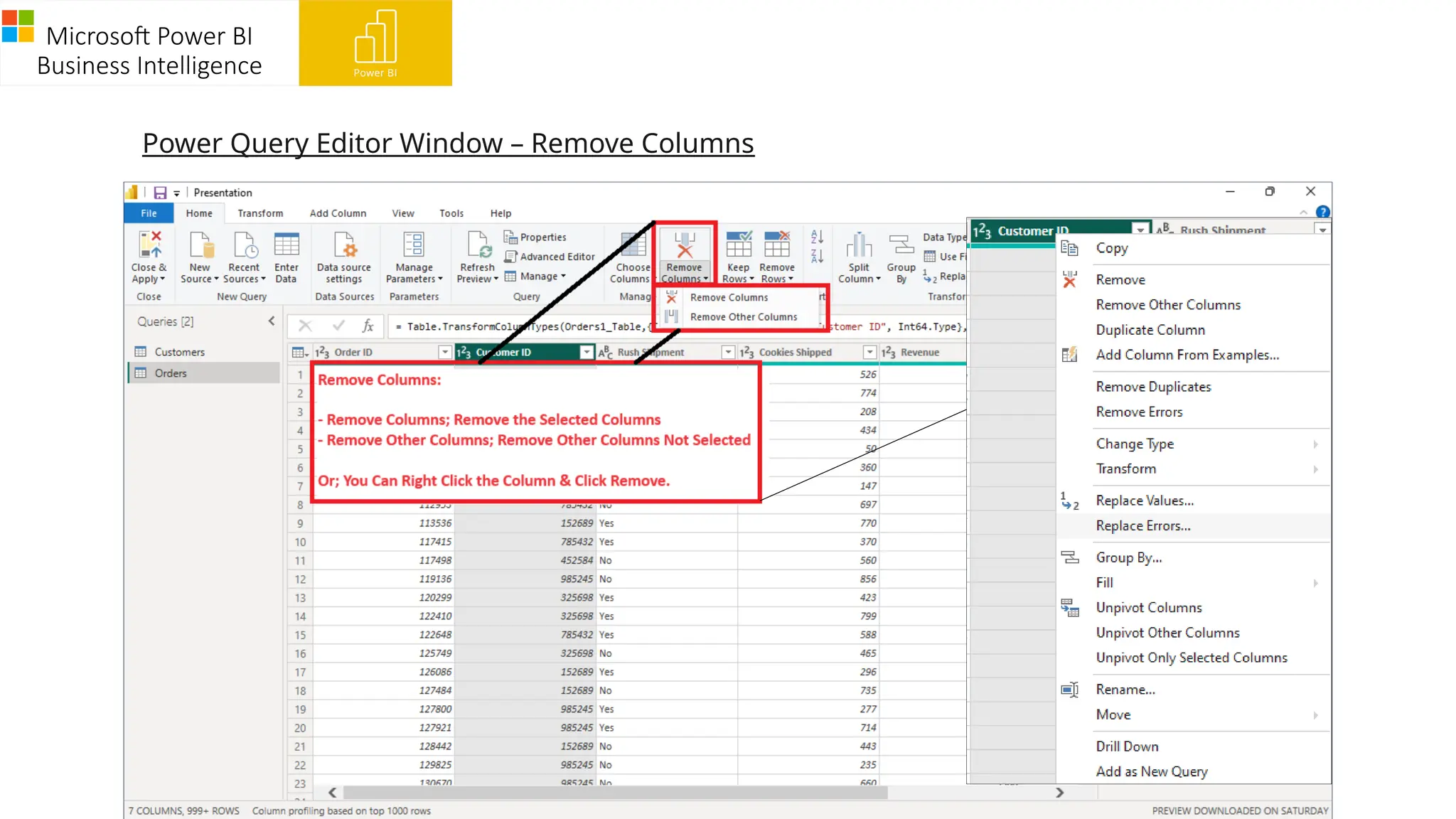Viewport: 1456px width, 819px height.
Task: Click the horizontal scrollbar left arrow
Action: [x=332, y=793]
